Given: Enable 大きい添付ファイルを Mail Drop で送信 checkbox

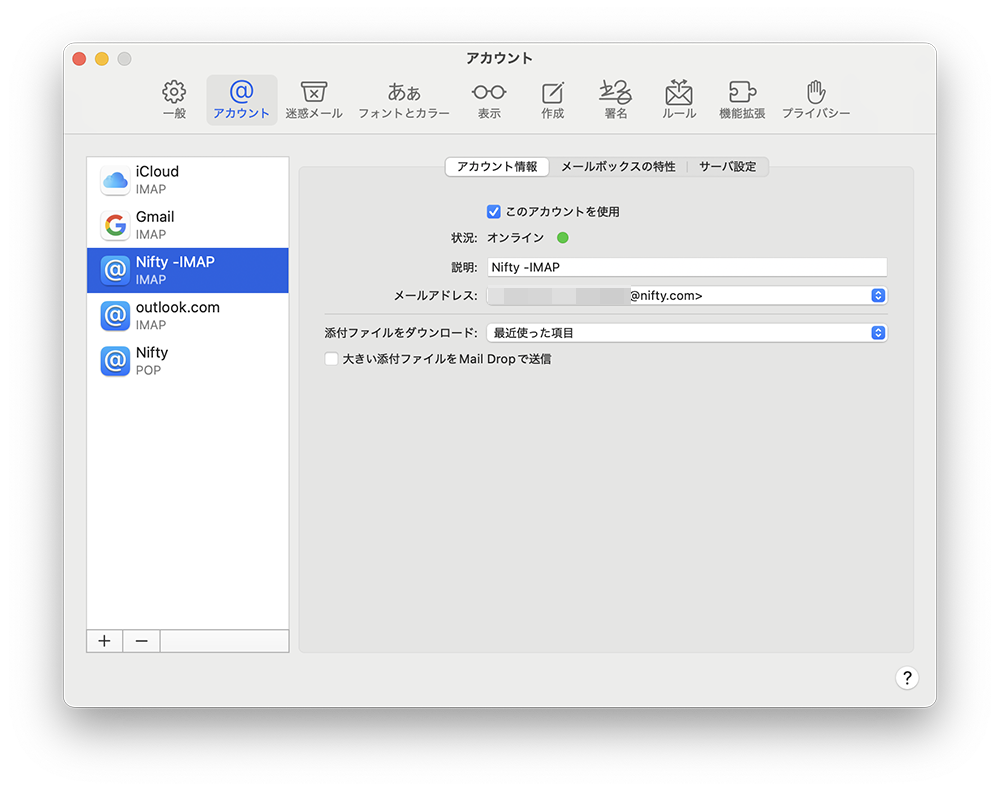Looking at the screenshot, I should (x=331, y=359).
